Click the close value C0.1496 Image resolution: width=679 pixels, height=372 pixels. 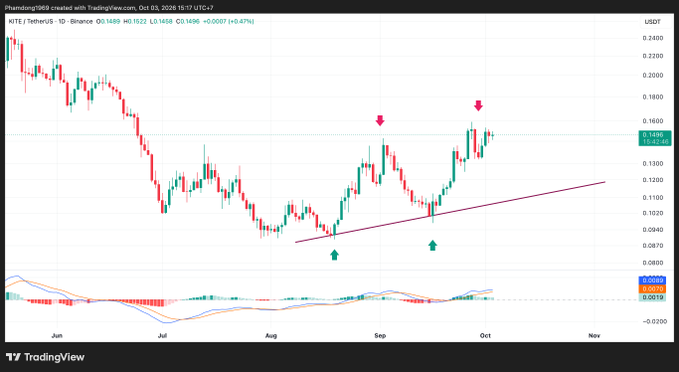point(188,21)
